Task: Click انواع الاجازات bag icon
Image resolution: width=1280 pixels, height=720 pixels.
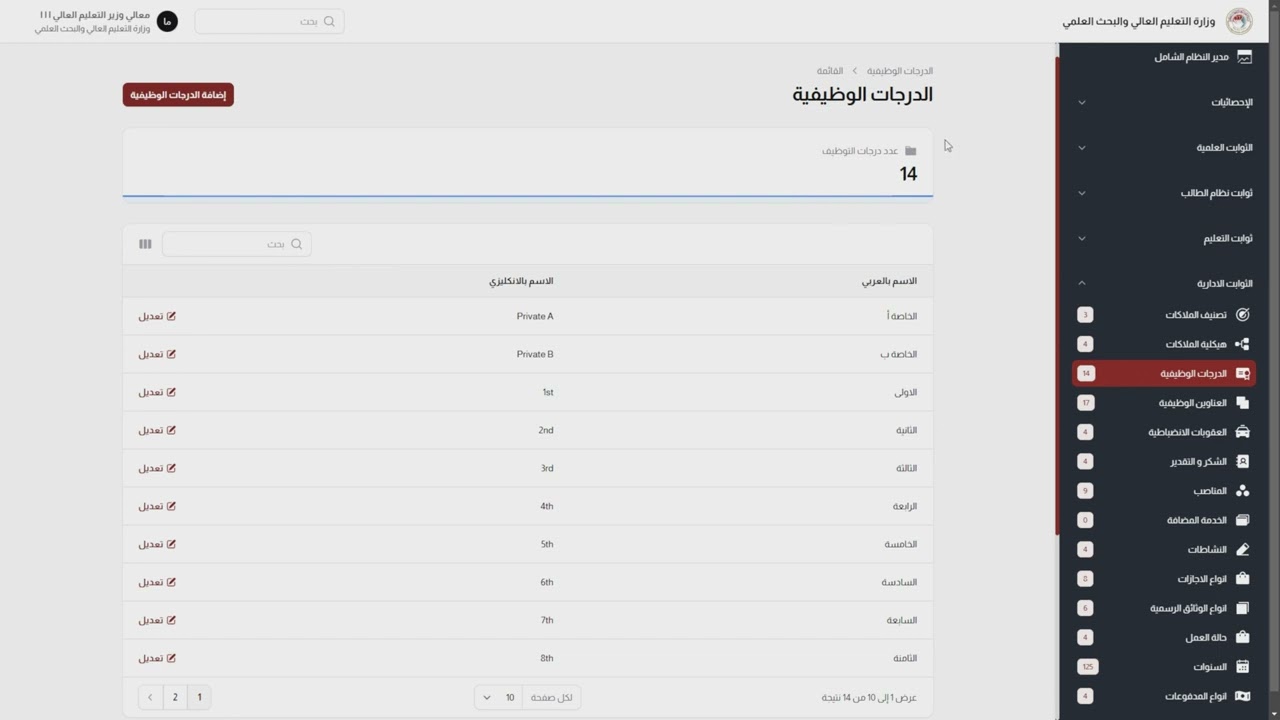Action: click(1242, 579)
